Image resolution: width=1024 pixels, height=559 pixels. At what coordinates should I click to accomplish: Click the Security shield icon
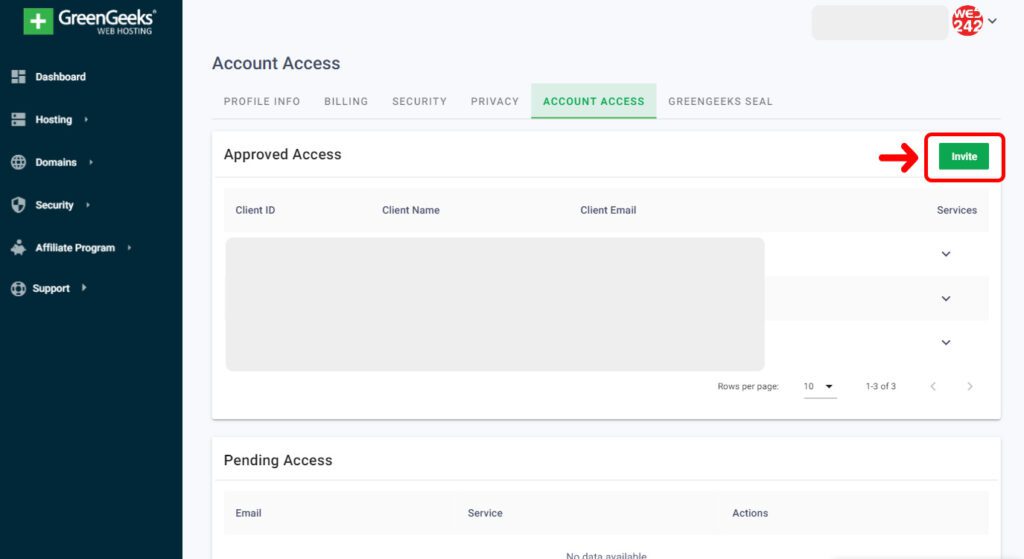click(18, 205)
